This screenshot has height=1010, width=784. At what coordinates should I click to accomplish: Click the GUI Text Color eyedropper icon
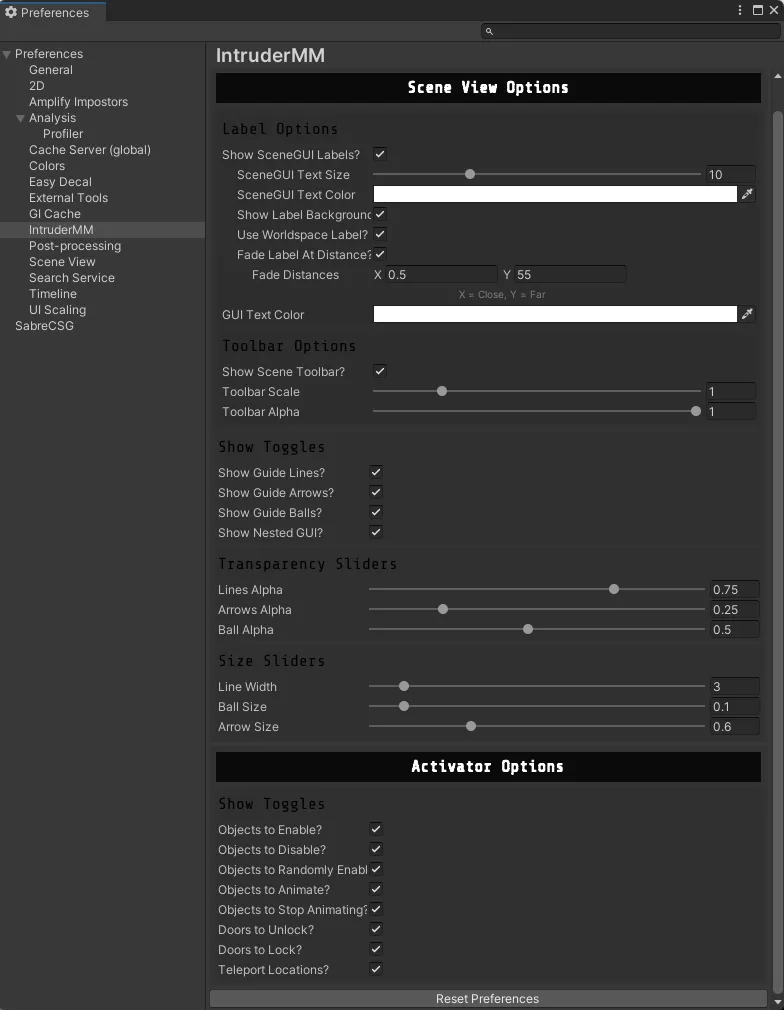pyautogui.click(x=747, y=314)
